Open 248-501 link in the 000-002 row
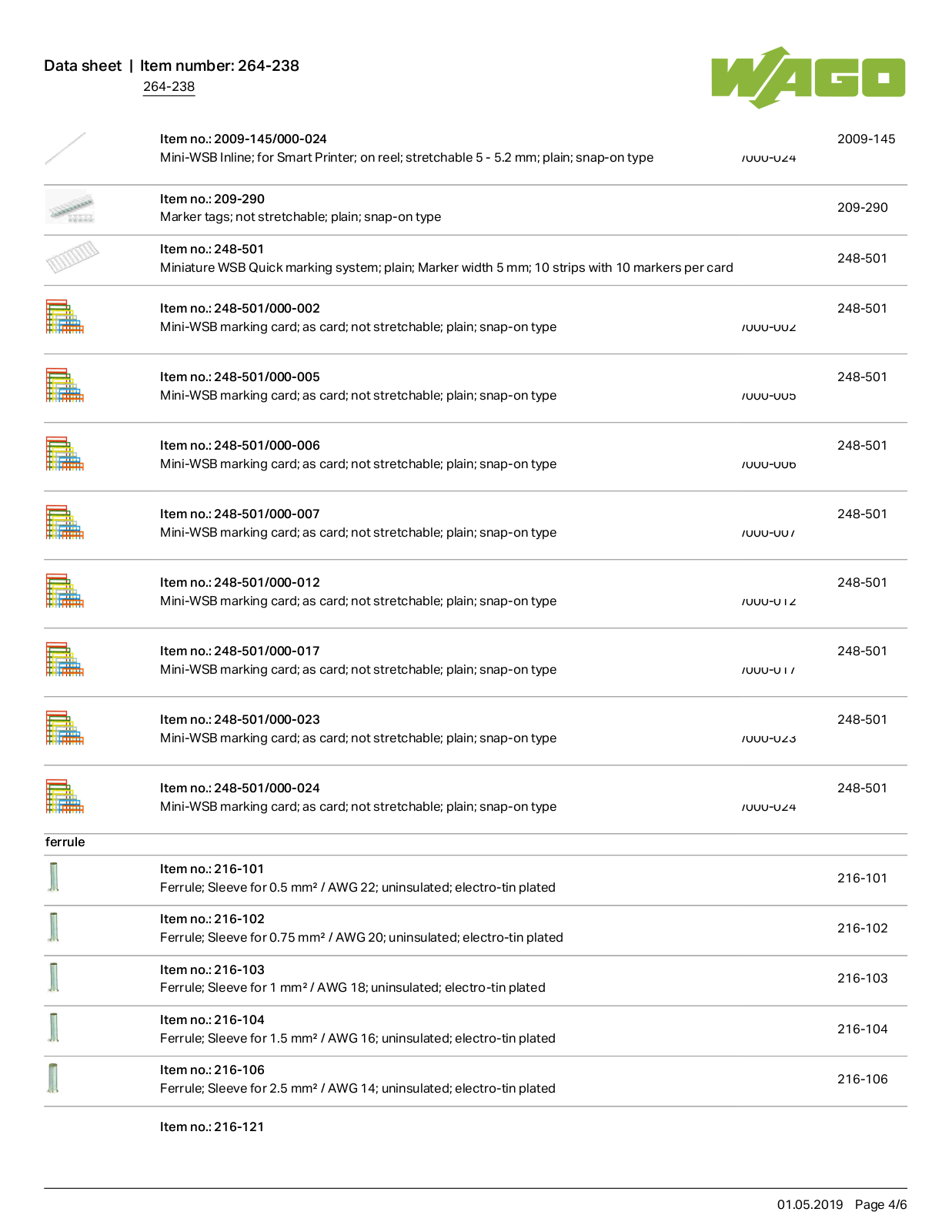This screenshot has width=952, height=1232. pos(862,309)
